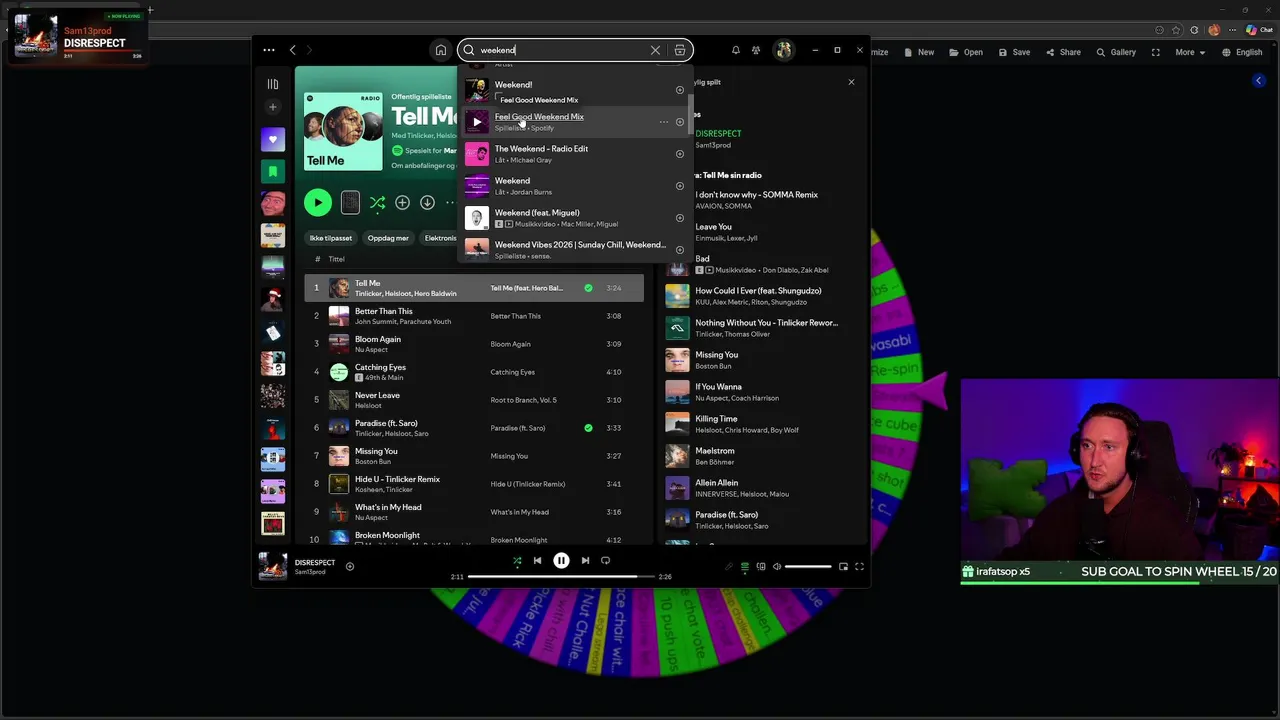The image size is (1280, 720).
Task: Select the 'Oppdag mer' filter chip
Action: tap(388, 238)
